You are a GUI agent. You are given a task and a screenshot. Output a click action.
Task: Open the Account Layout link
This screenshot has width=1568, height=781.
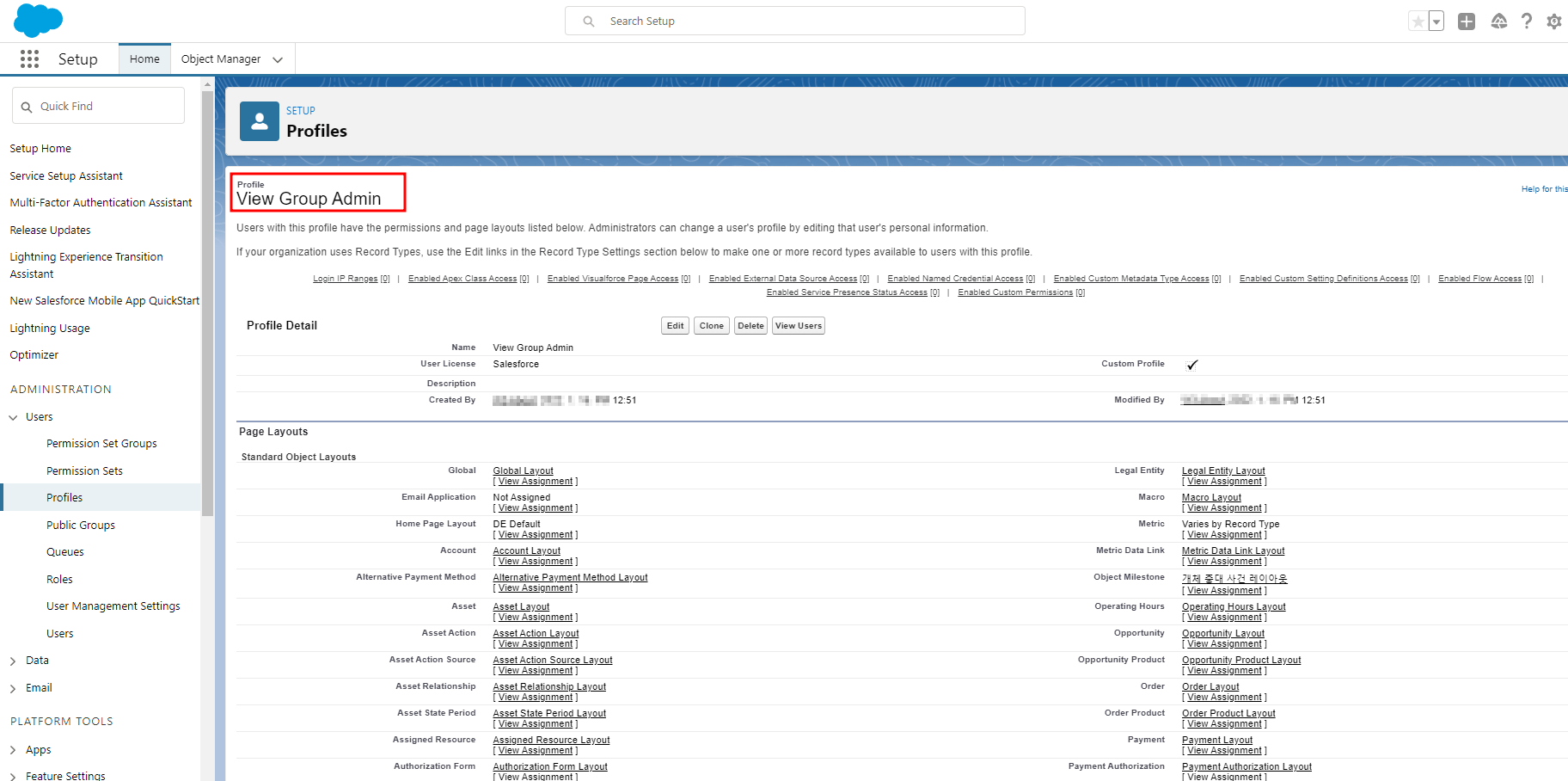tap(526, 550)
